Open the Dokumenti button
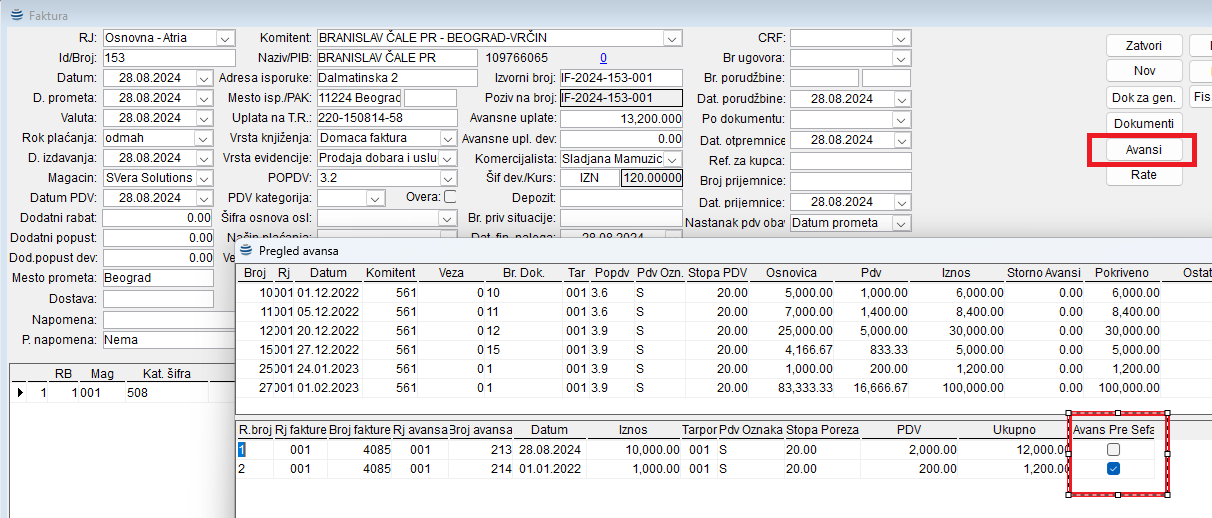 tap(1144, 123)
